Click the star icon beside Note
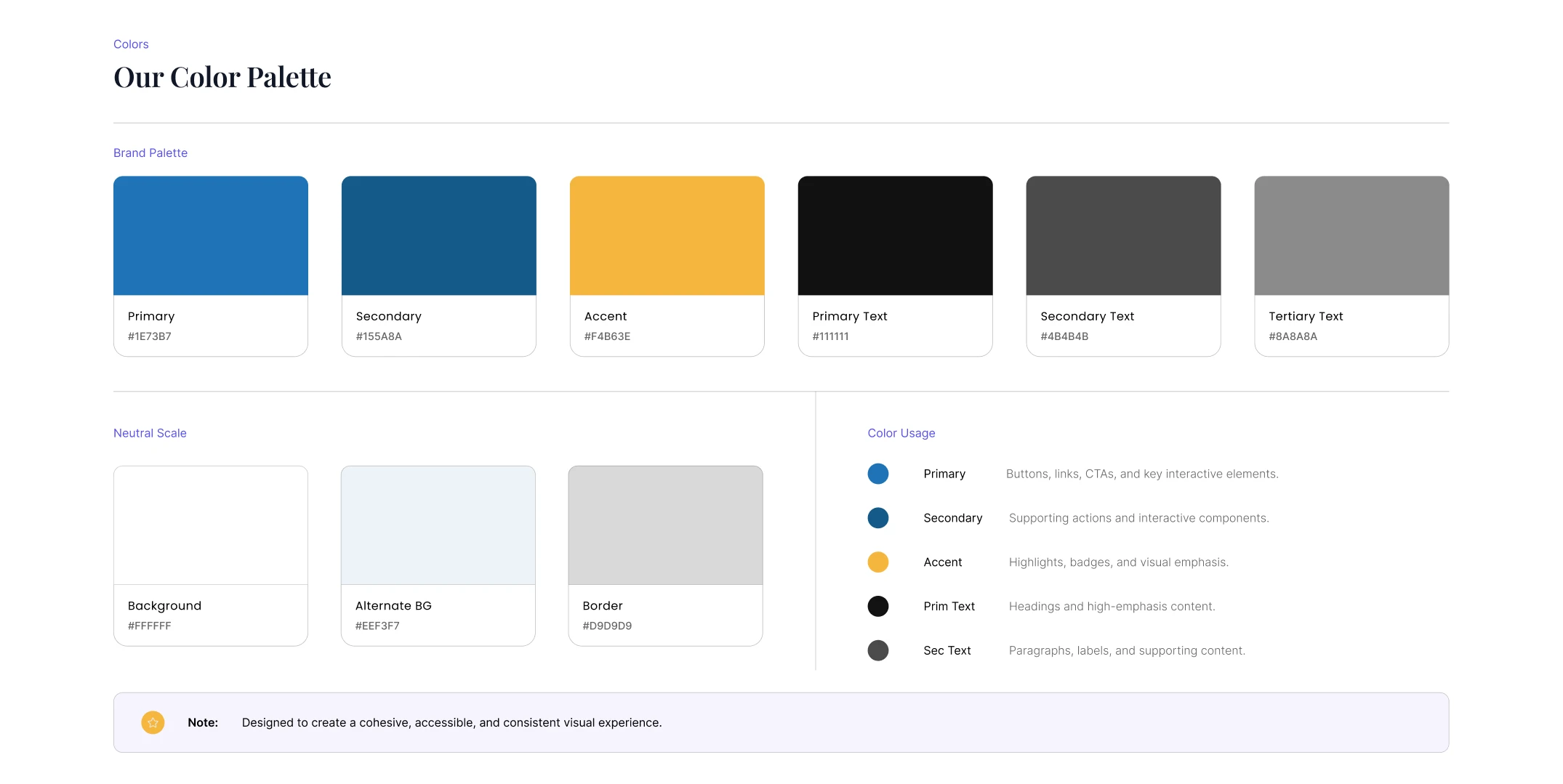The height and width of the screenshot is (784, 1563). click(153, 722)
